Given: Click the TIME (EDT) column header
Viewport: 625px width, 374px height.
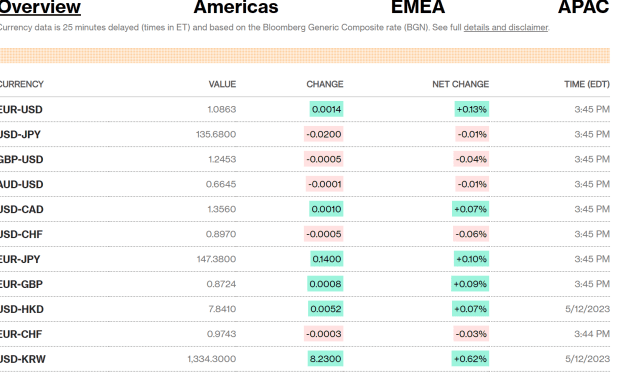Looking at the screenshot, I should click(x=587, y=84).
